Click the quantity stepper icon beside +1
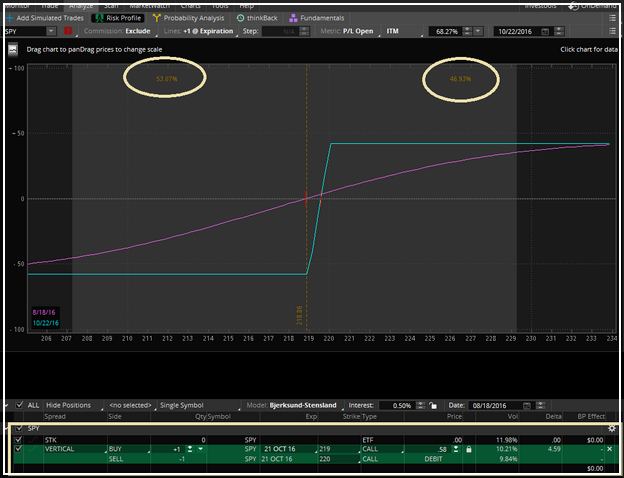This screenshot has height=478, width=624. 190,449
